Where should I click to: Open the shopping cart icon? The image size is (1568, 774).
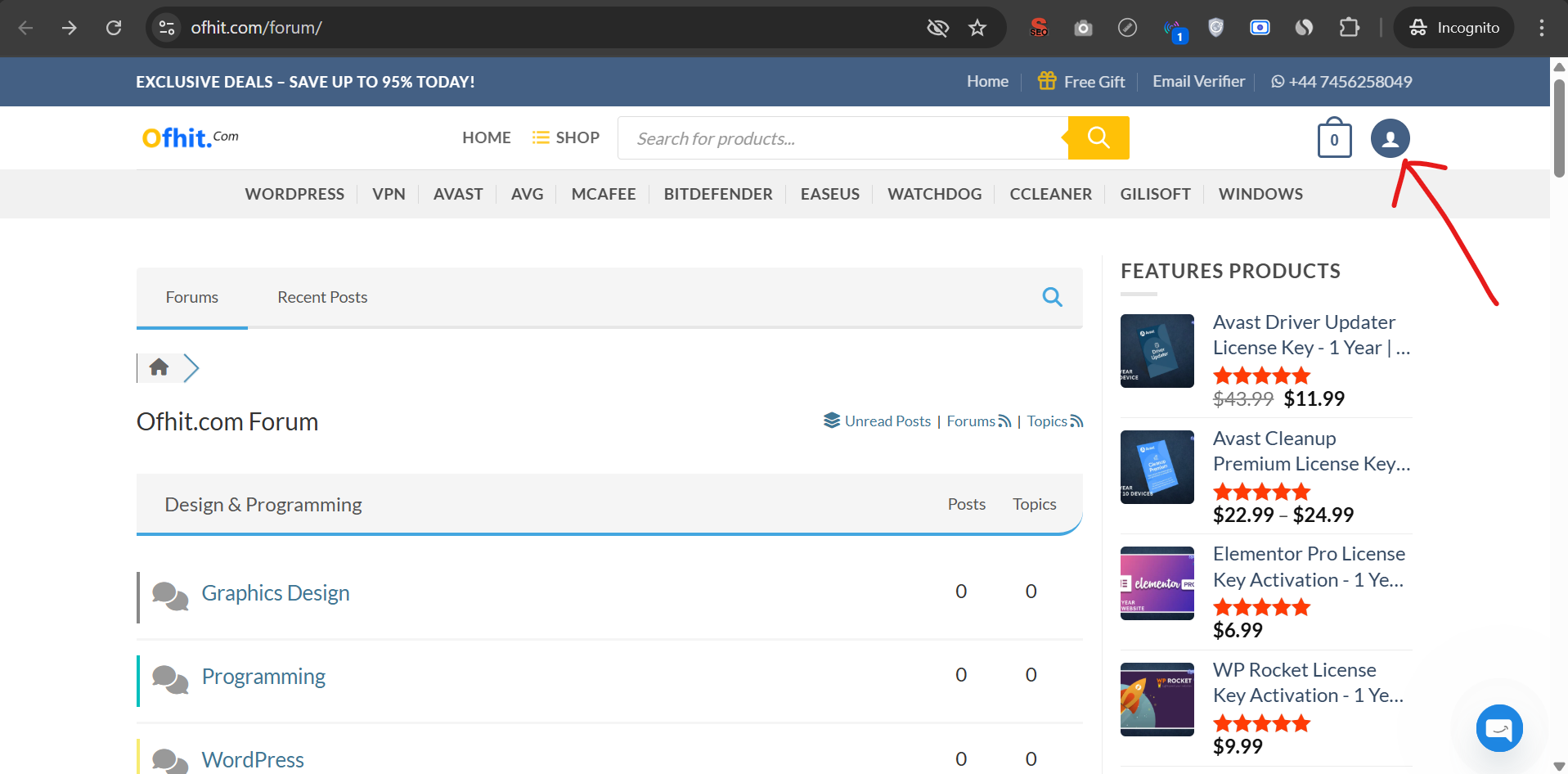click(1334, 138)
